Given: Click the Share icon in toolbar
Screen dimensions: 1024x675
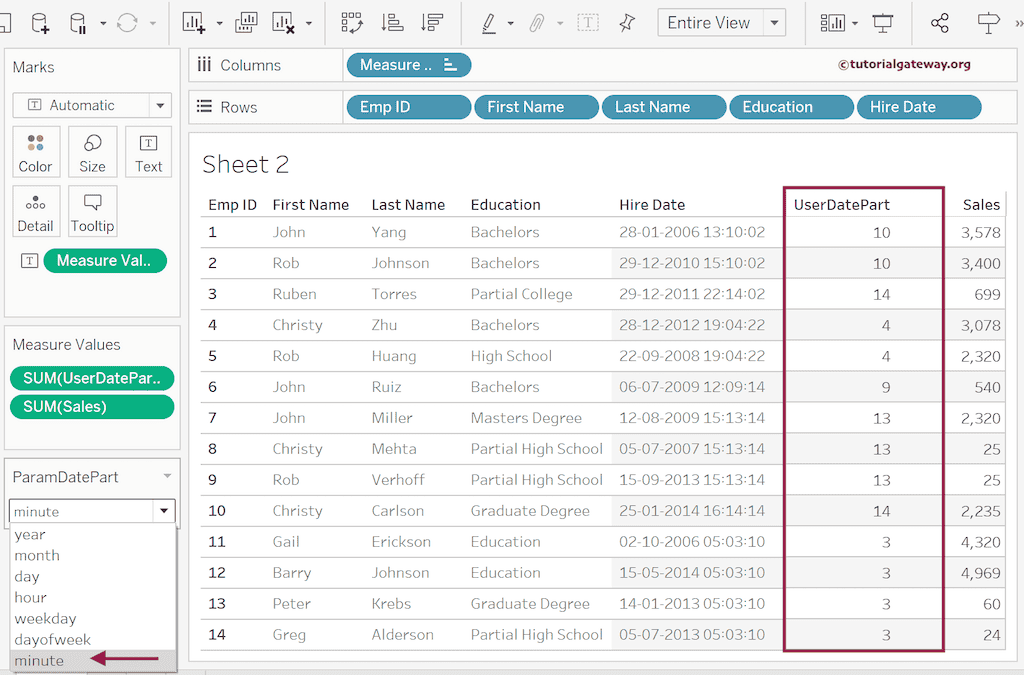Looking at the screenshot, I should pyautogui.click(x=939, y=23).
